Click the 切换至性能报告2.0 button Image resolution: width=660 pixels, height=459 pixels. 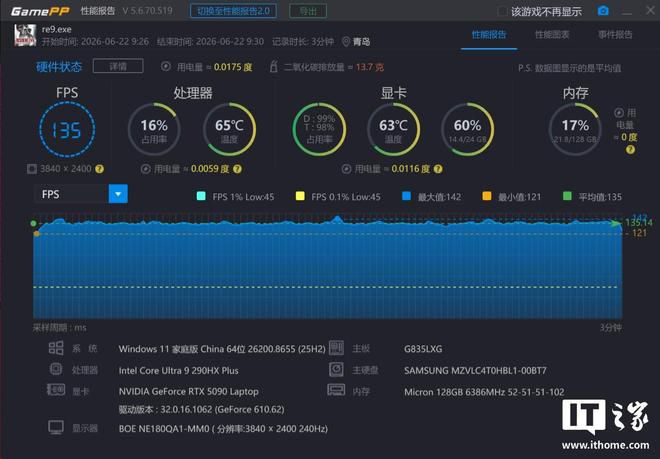[233, 11]
